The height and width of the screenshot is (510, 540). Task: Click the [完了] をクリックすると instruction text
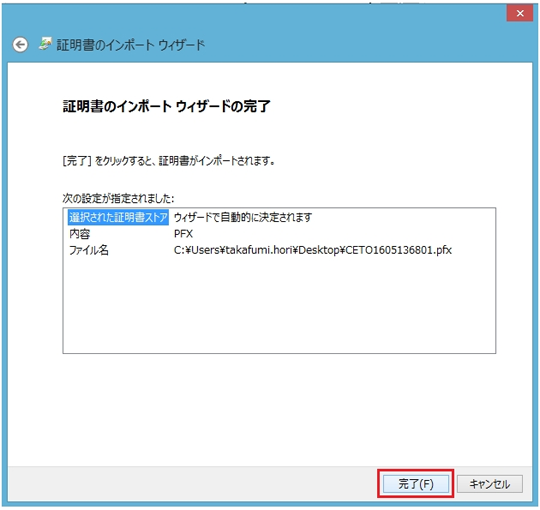pos(168,160)
